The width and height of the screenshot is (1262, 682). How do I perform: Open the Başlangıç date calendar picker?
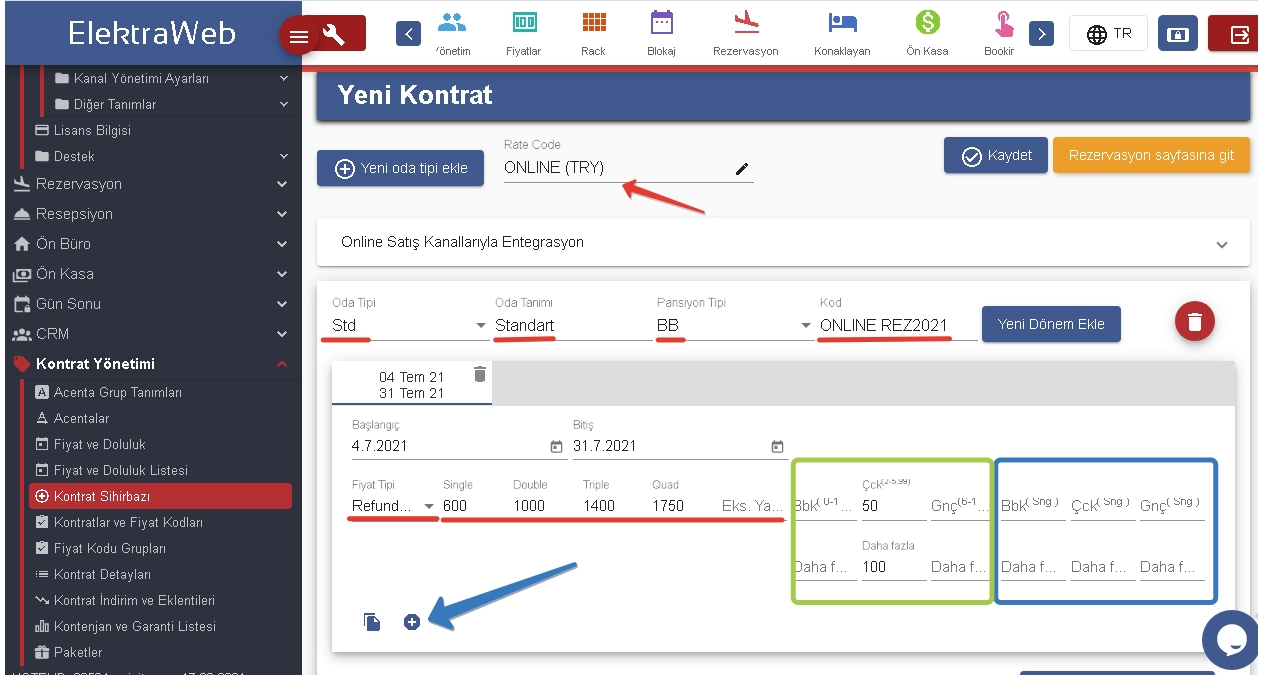[557, 447]
